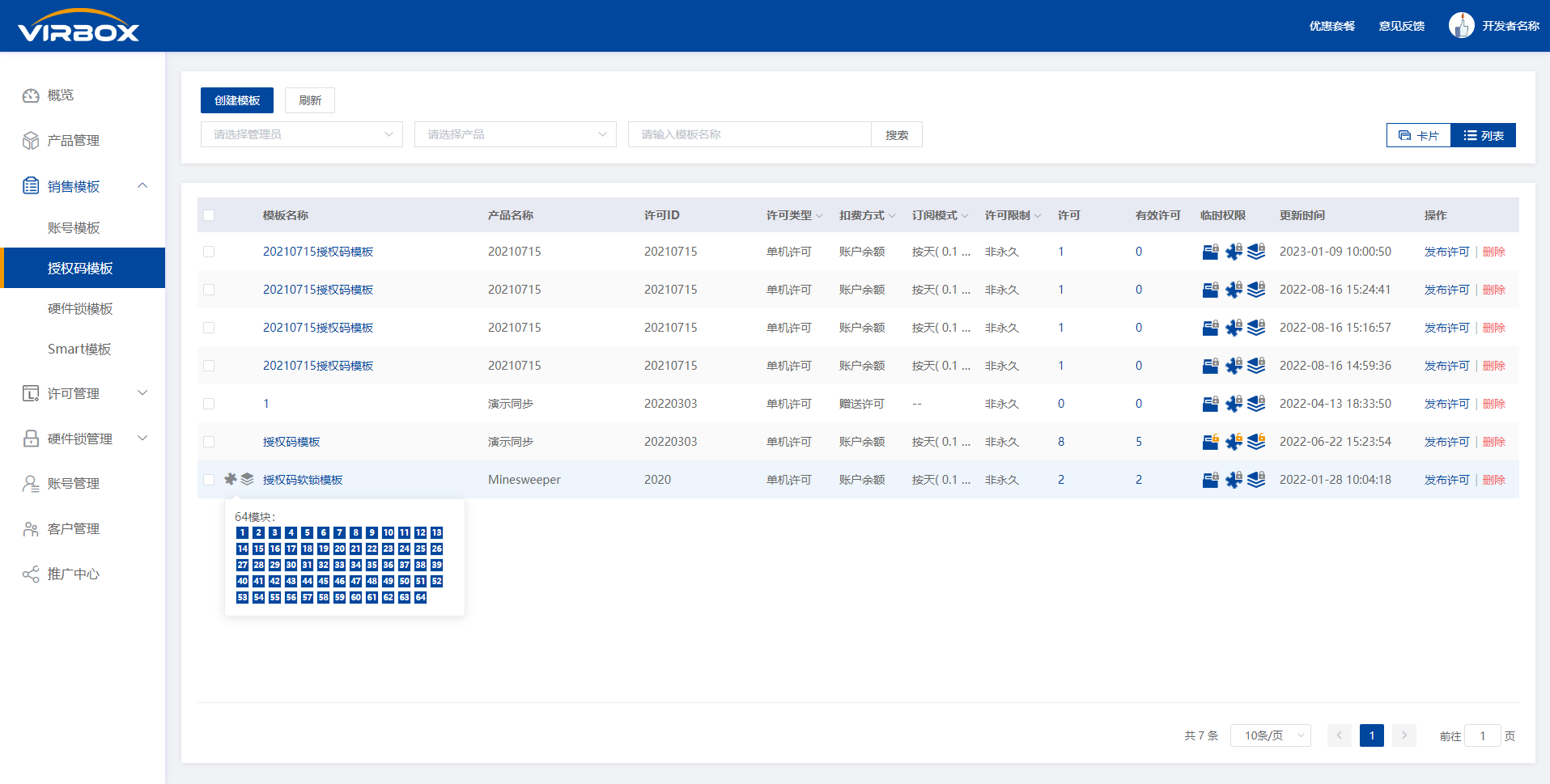Switch to 卡片 card view
The width and height of the screenshot is (1550, 784).
click(1419, 135)
